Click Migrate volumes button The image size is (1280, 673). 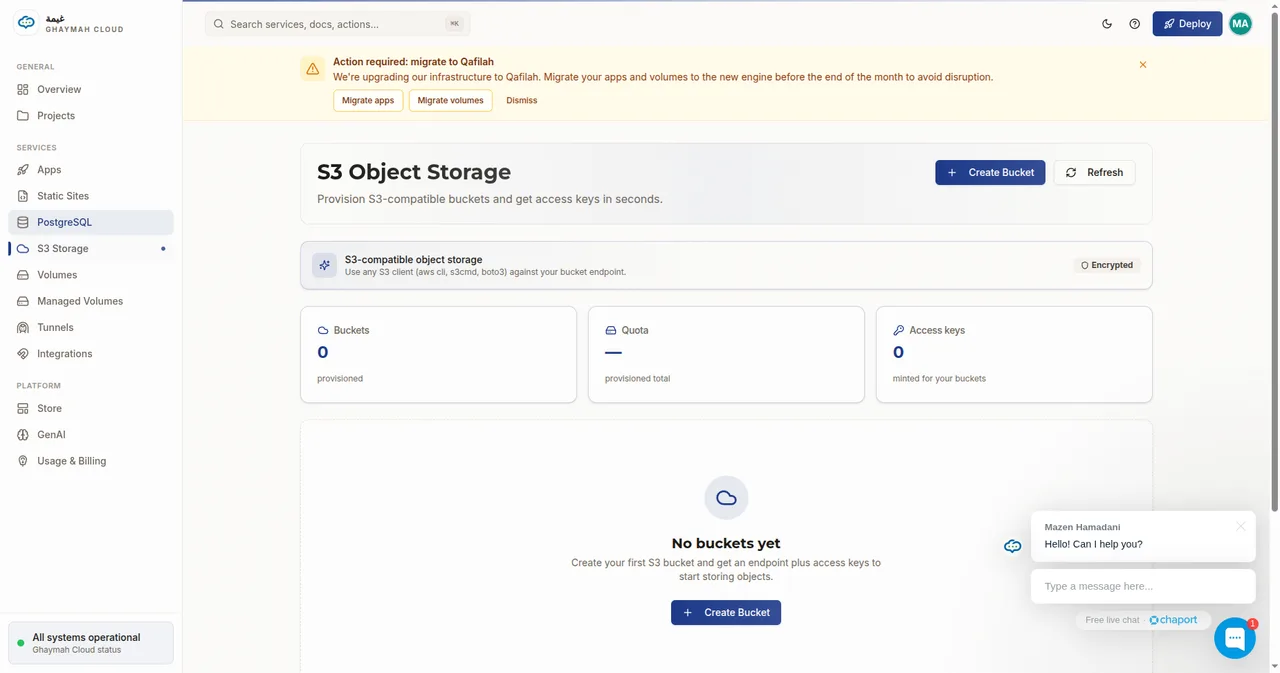450,101
